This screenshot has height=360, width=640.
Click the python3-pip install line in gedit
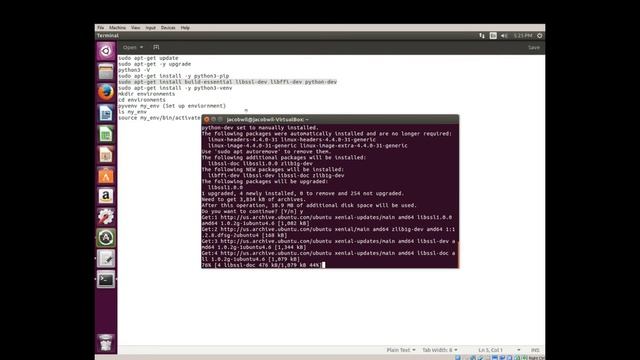coord(173,76)
